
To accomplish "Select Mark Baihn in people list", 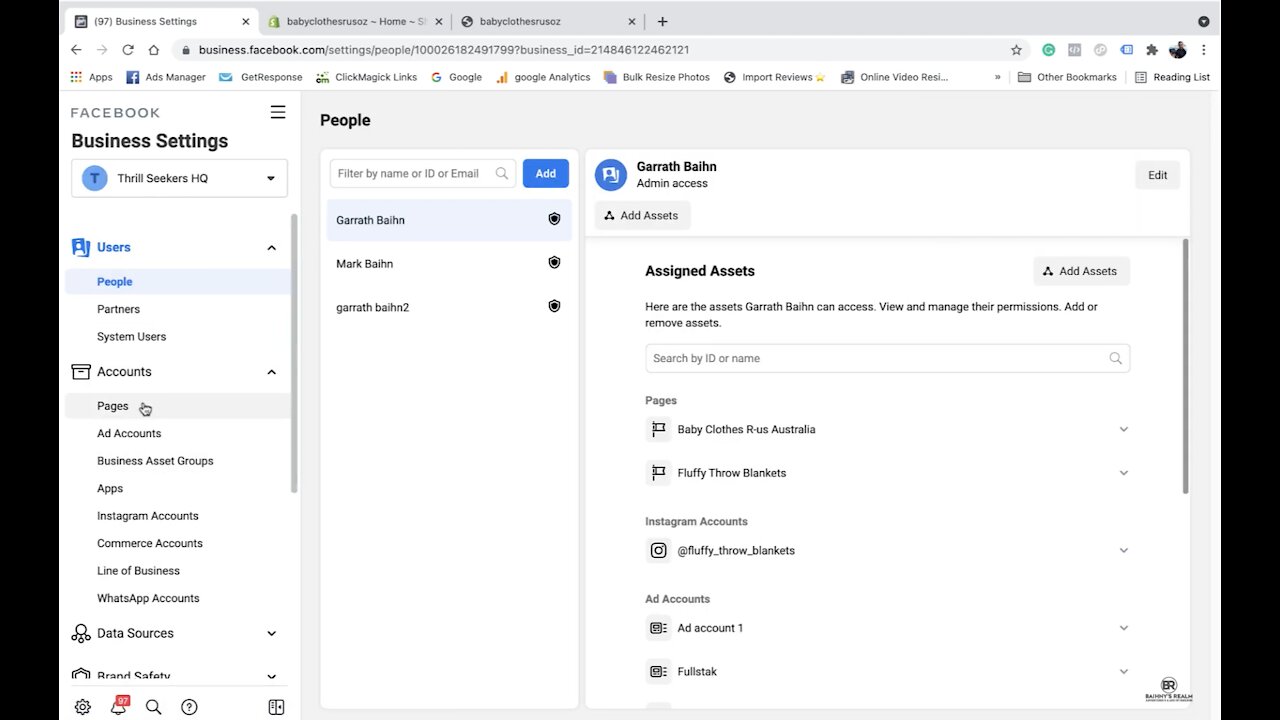I will 449,263.
